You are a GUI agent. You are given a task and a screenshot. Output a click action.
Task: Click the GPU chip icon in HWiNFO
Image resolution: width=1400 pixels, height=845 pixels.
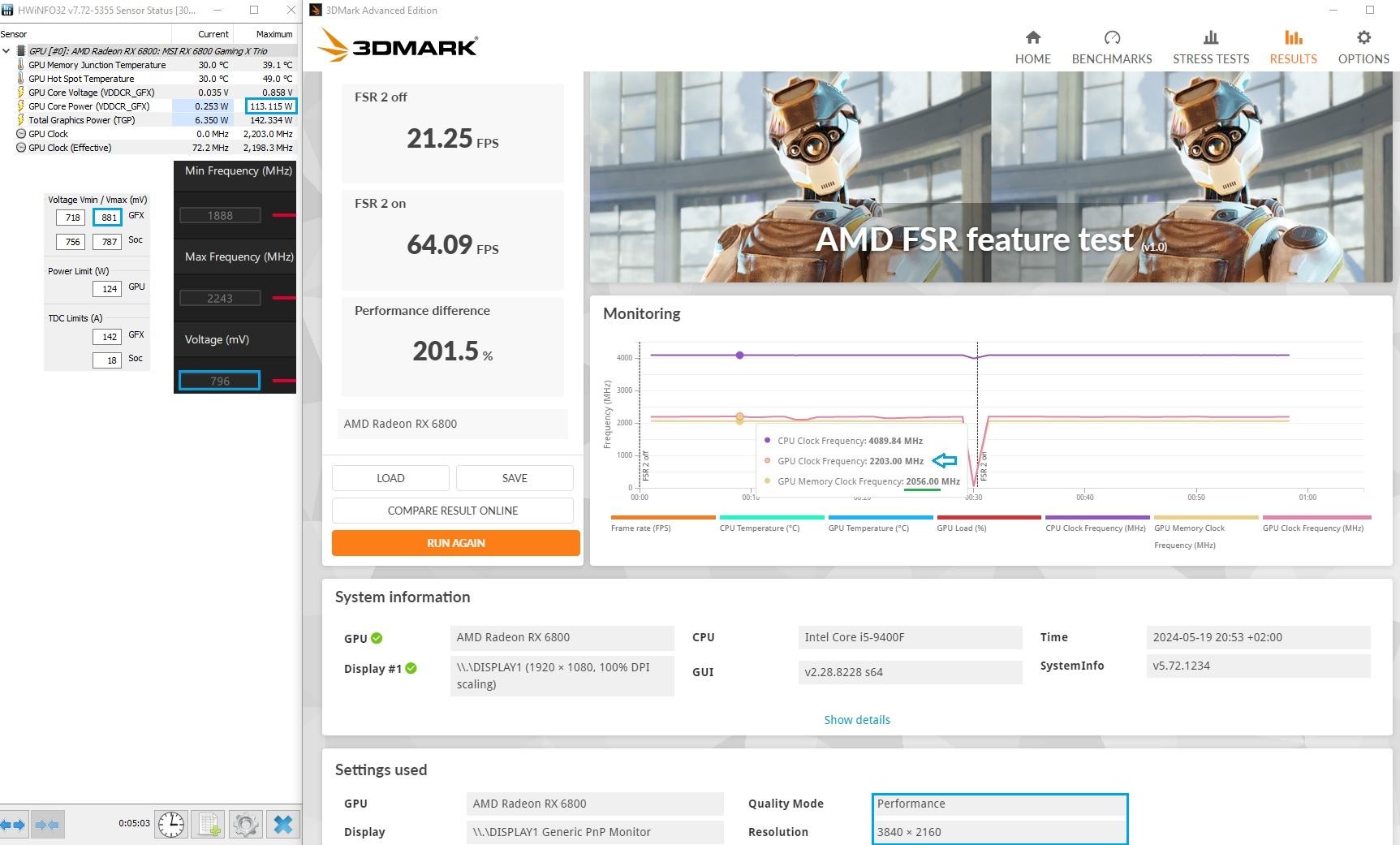(21, 51)
